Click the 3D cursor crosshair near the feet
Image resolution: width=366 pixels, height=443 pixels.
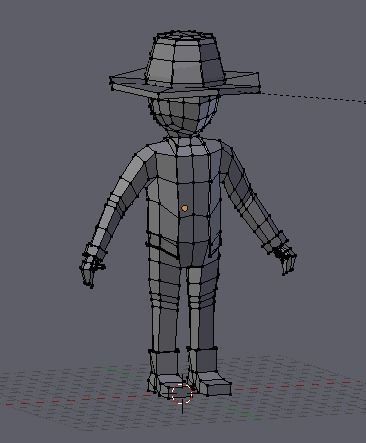pos(182,394)
